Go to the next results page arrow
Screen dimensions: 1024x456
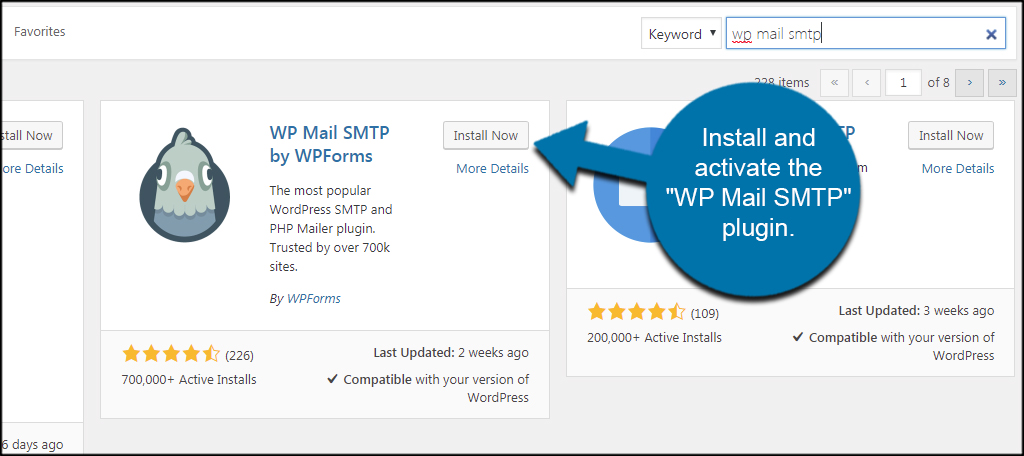click(x=969, y=83)
